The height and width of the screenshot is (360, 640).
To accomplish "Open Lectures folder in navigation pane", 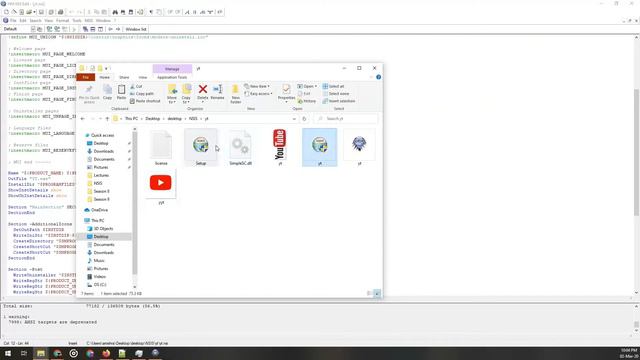I will pos(101,176).
